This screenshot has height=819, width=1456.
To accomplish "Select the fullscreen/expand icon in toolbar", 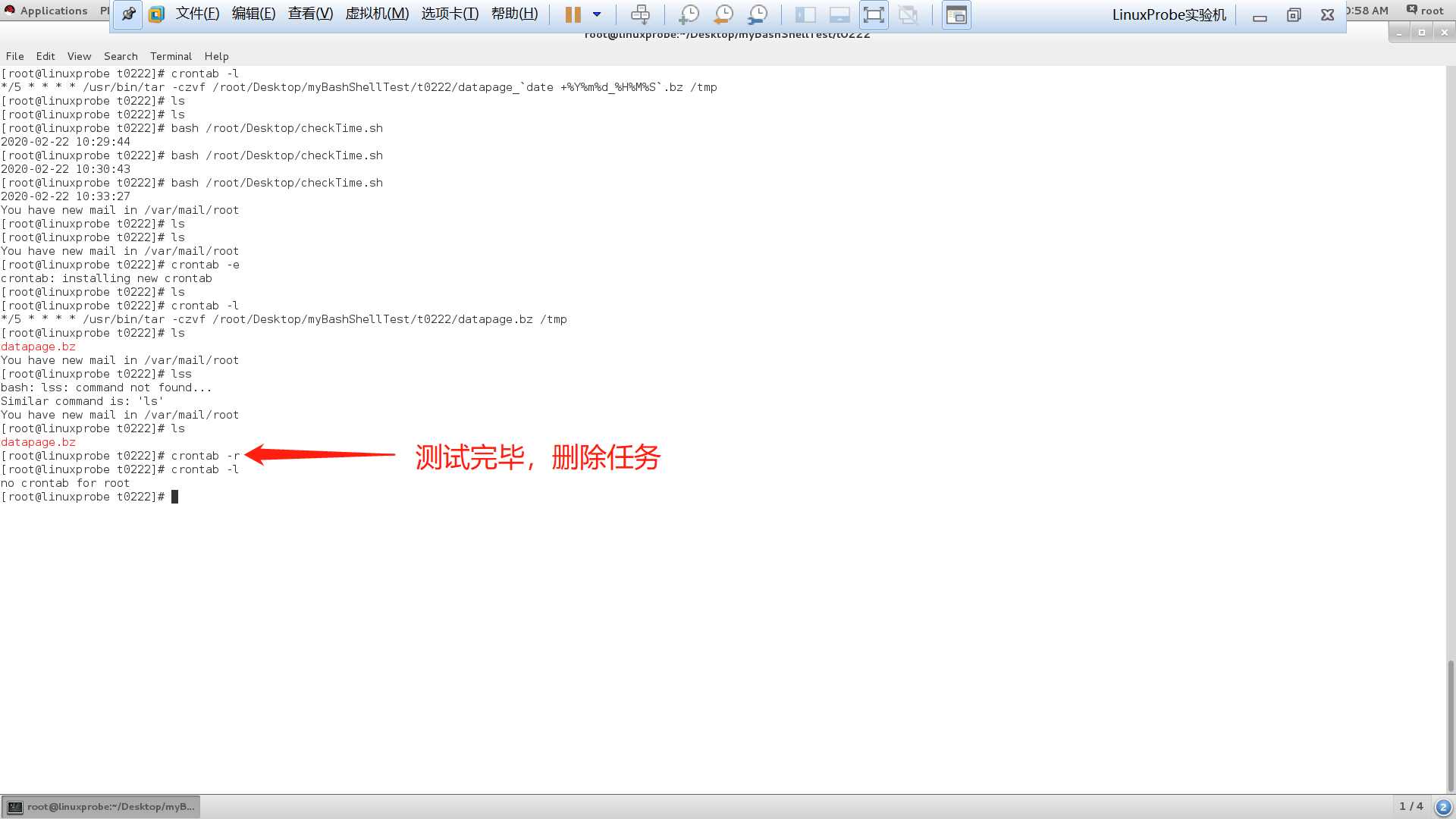I will pos(873,14).
